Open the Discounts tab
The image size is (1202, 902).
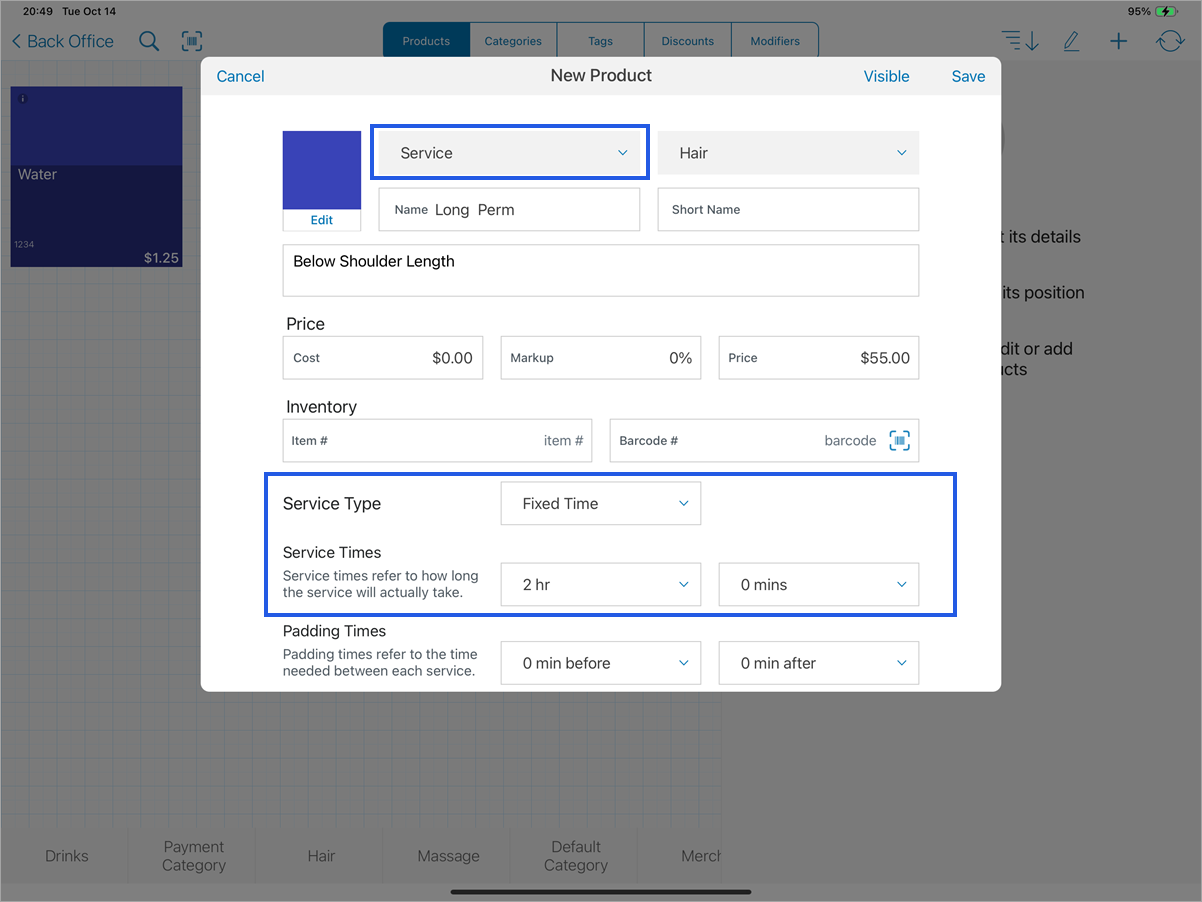pos(687,40)
